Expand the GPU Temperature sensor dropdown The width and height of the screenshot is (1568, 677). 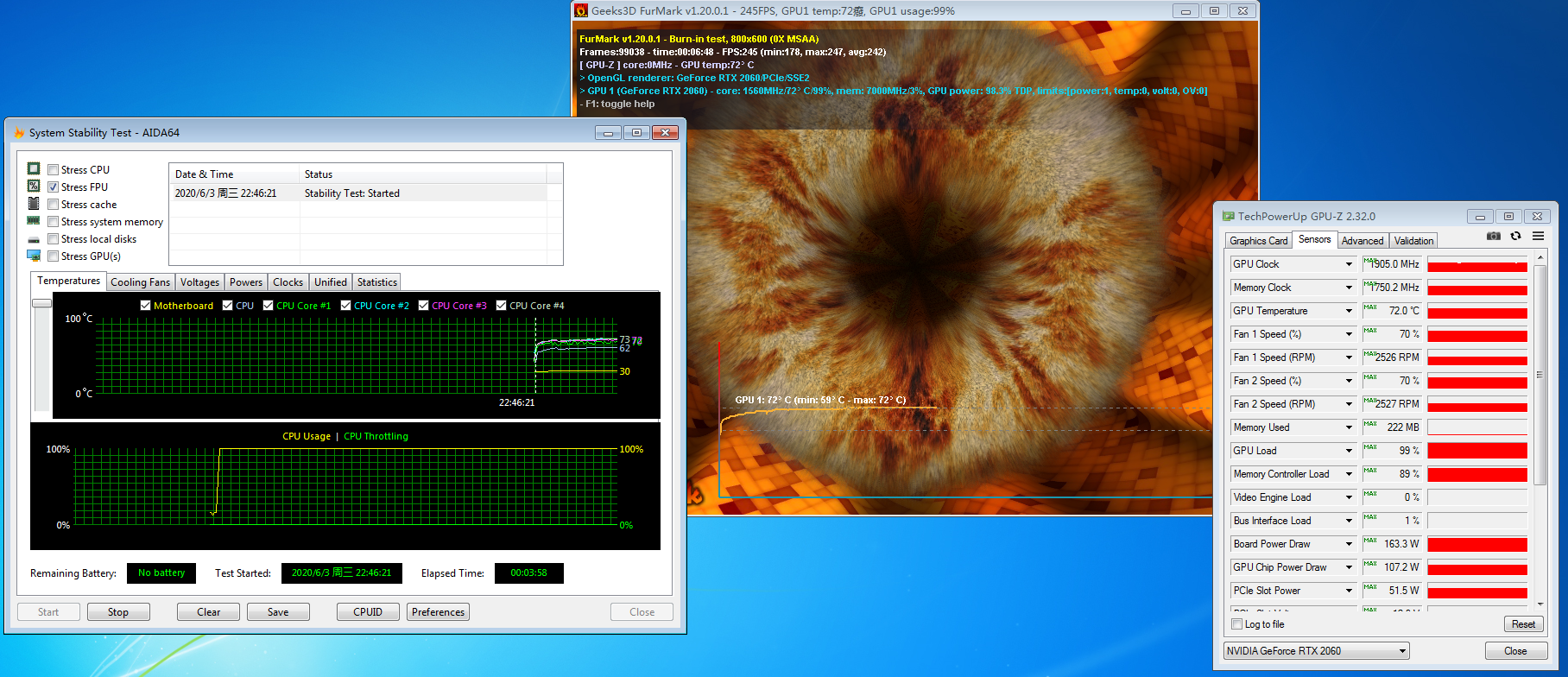1349,311
